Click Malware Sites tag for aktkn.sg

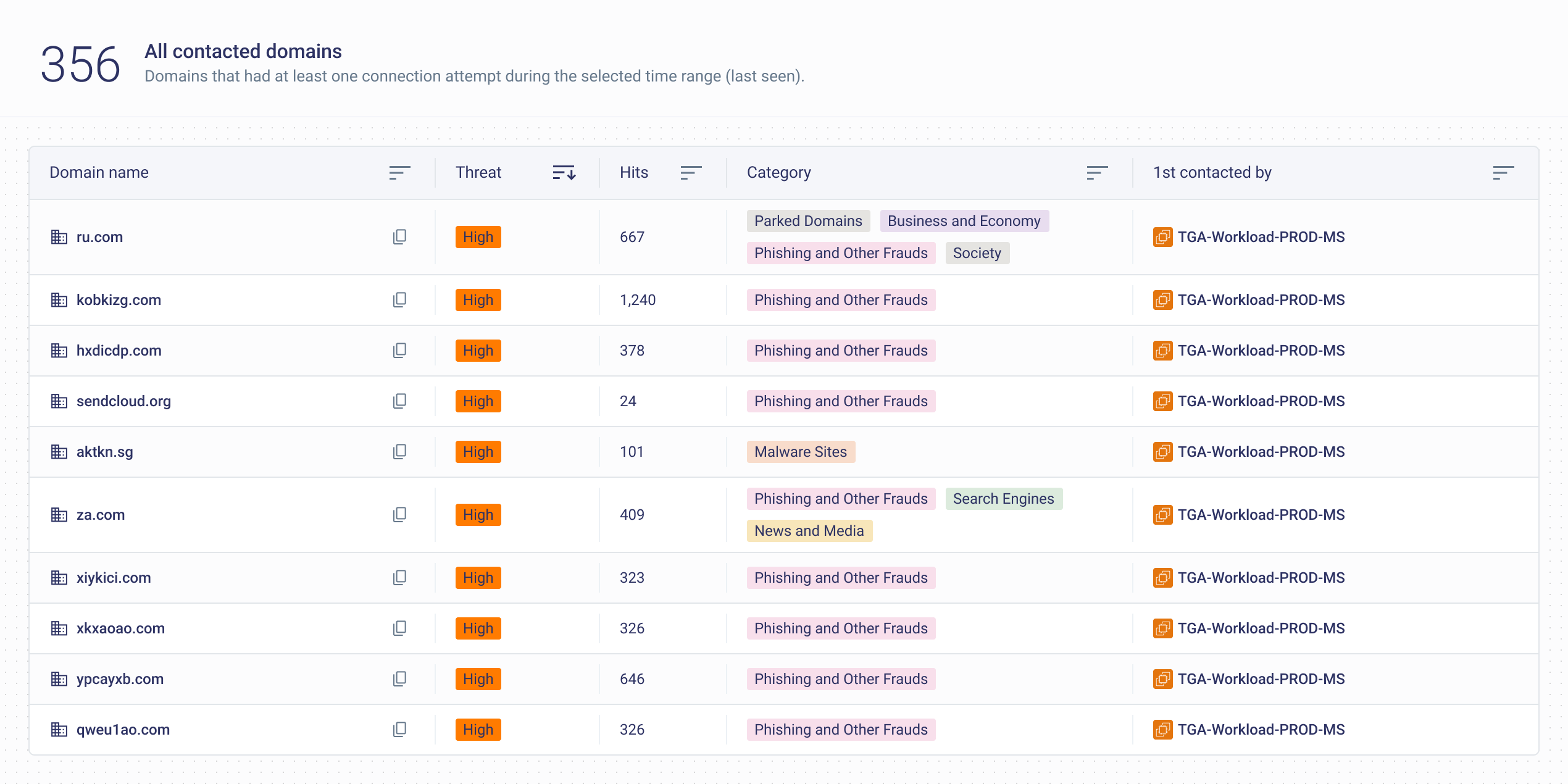point(800,452)
